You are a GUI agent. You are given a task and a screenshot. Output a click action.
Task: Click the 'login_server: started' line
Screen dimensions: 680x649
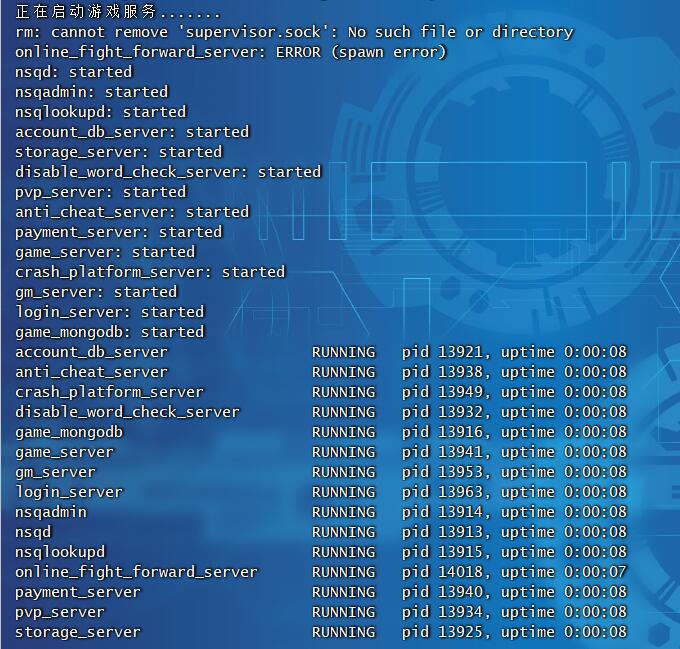(x=110, y=312)
